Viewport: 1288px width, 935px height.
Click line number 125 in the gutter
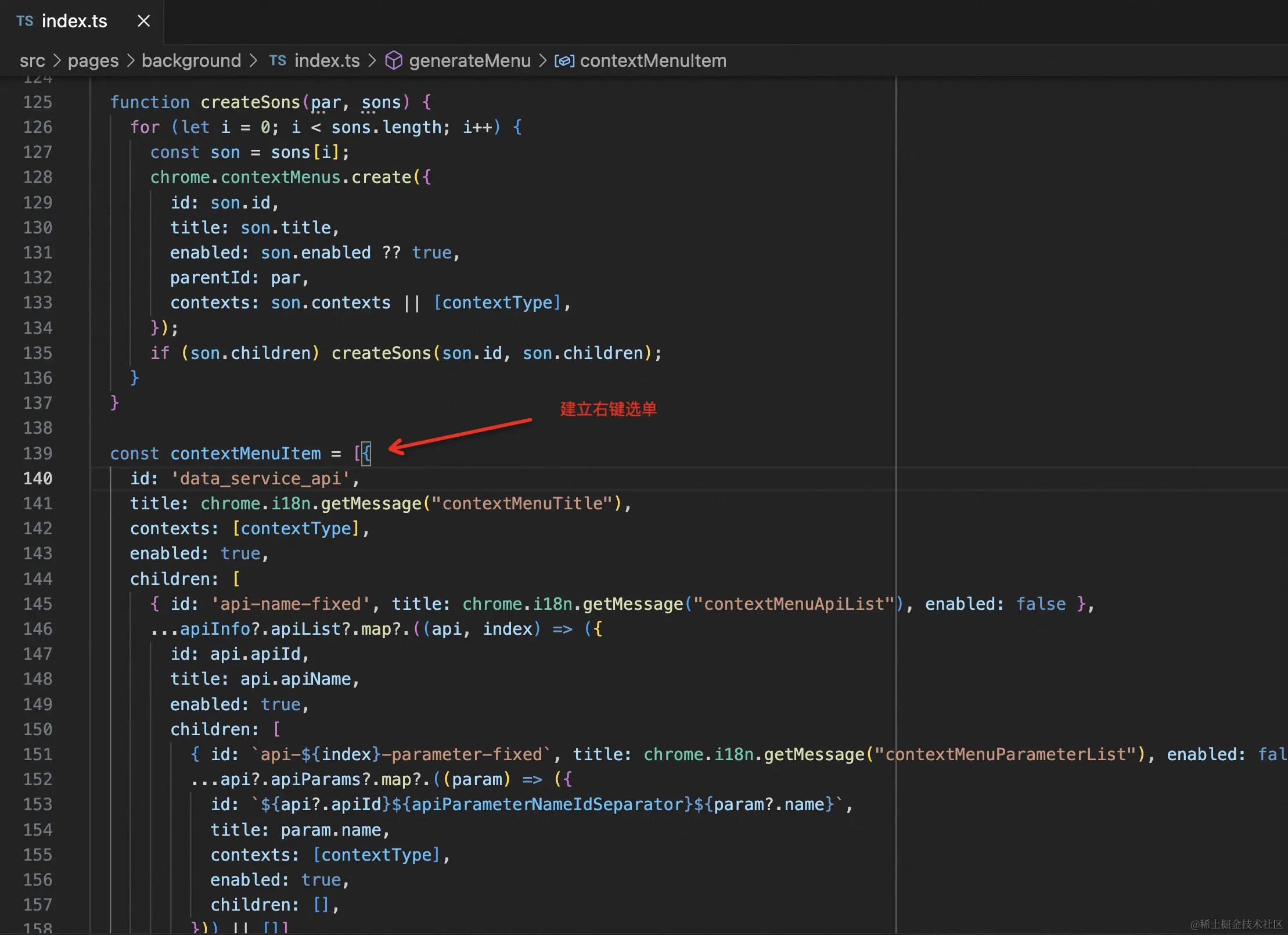(38, 102)
